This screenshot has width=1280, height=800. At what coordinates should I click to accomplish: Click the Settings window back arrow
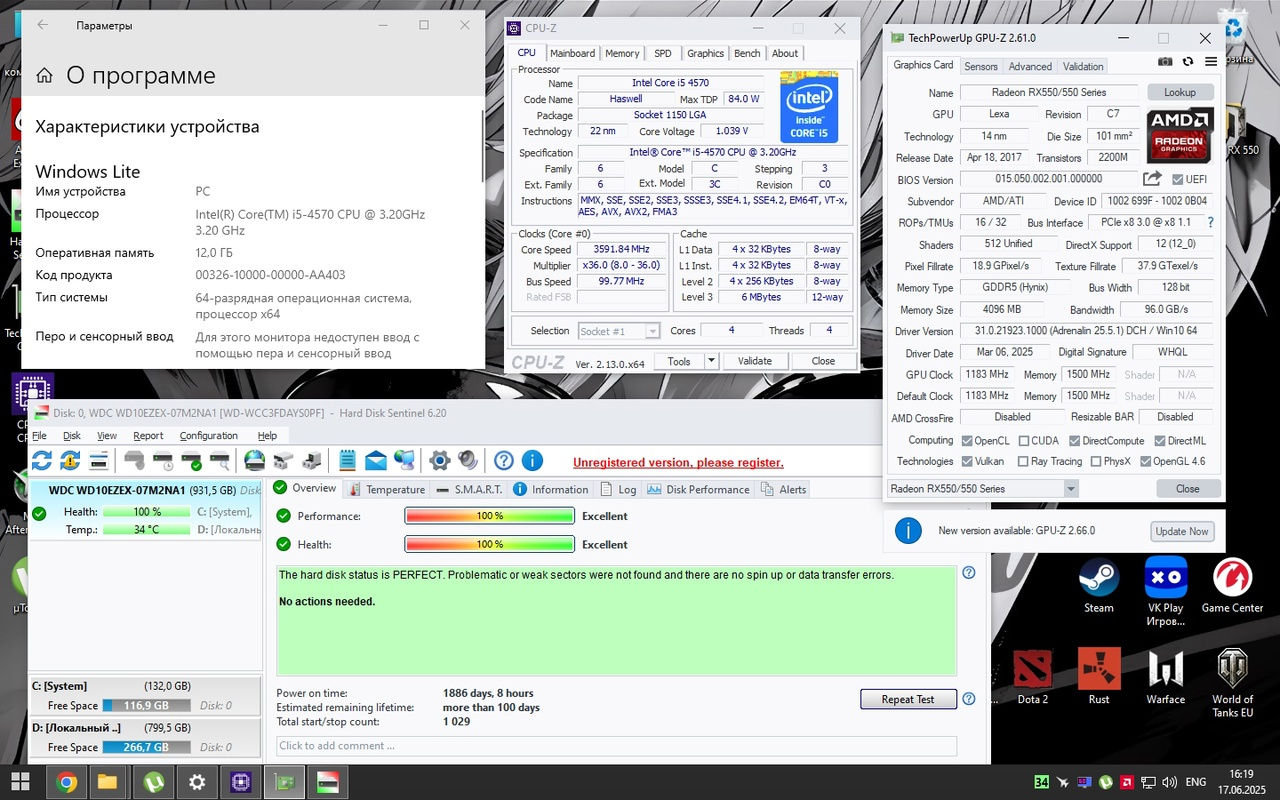pos(43,25)
